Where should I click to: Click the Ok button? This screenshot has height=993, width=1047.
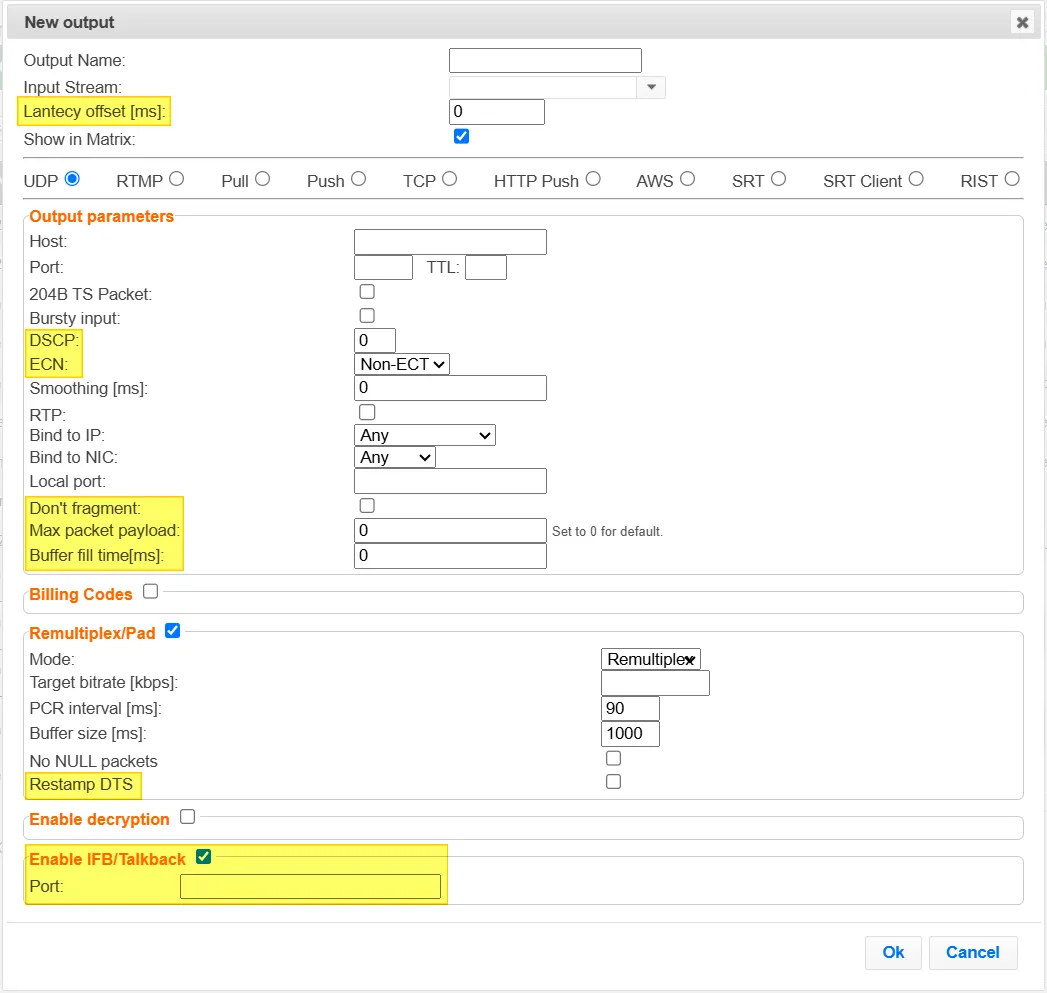(893, 952)
